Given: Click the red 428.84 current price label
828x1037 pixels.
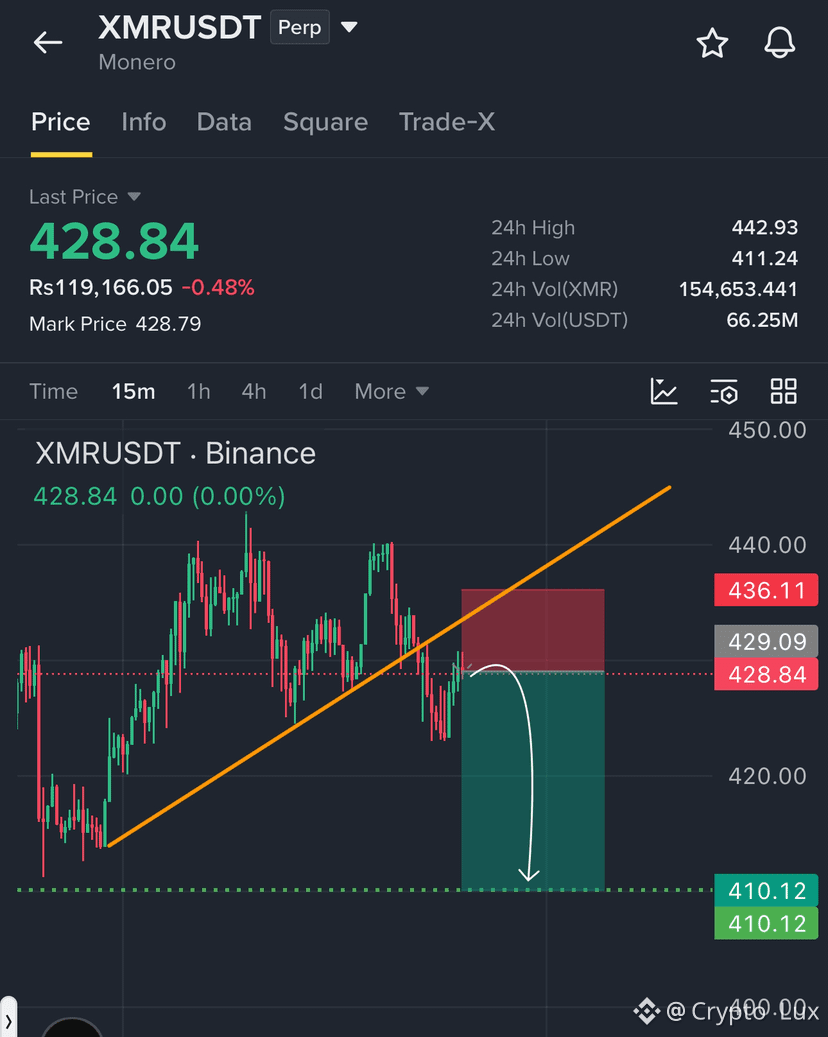Looking at the screenshot, I should pyautogui.click(x=766, y=674).
